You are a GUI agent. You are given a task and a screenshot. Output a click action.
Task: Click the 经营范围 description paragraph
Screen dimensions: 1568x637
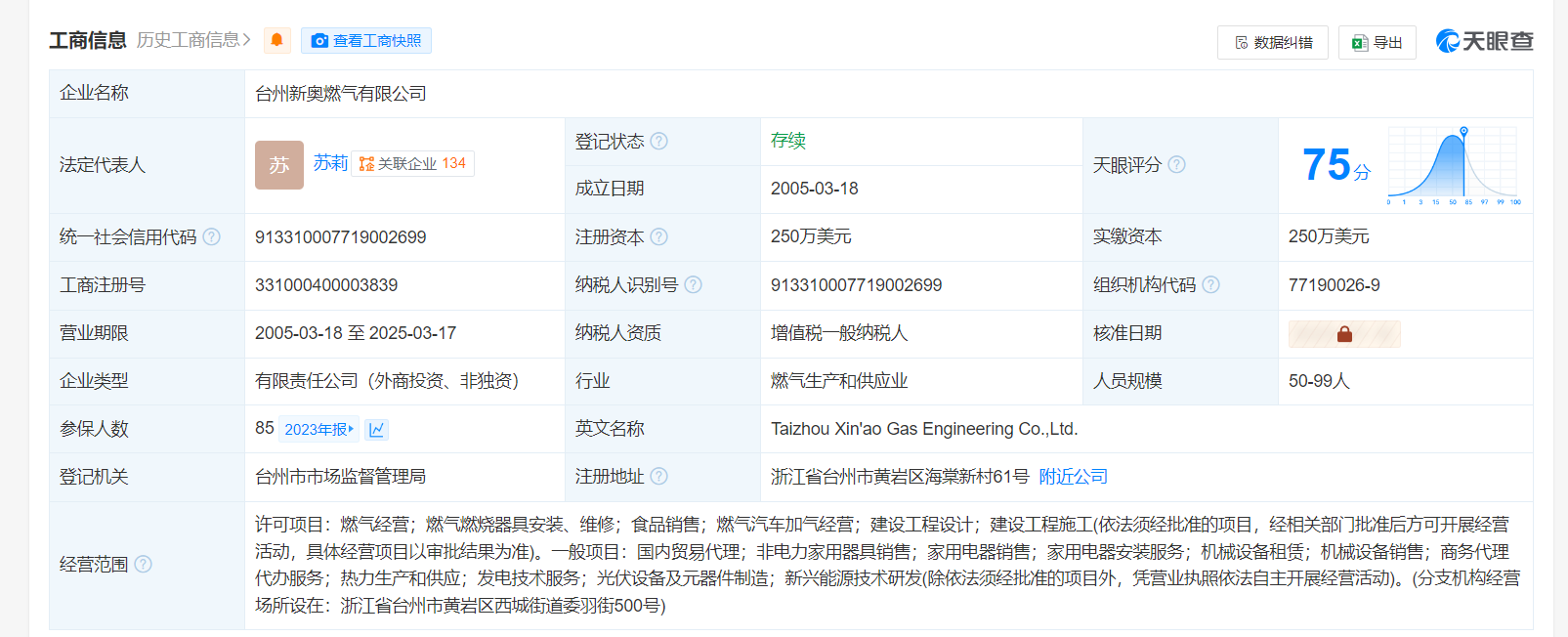tap(888, 565)
